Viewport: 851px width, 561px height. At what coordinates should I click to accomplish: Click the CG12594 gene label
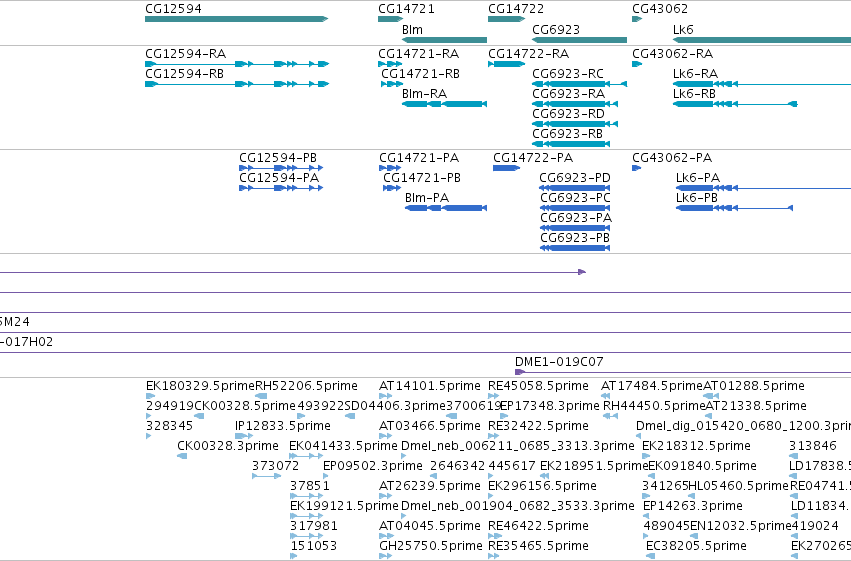pos(173,9)
